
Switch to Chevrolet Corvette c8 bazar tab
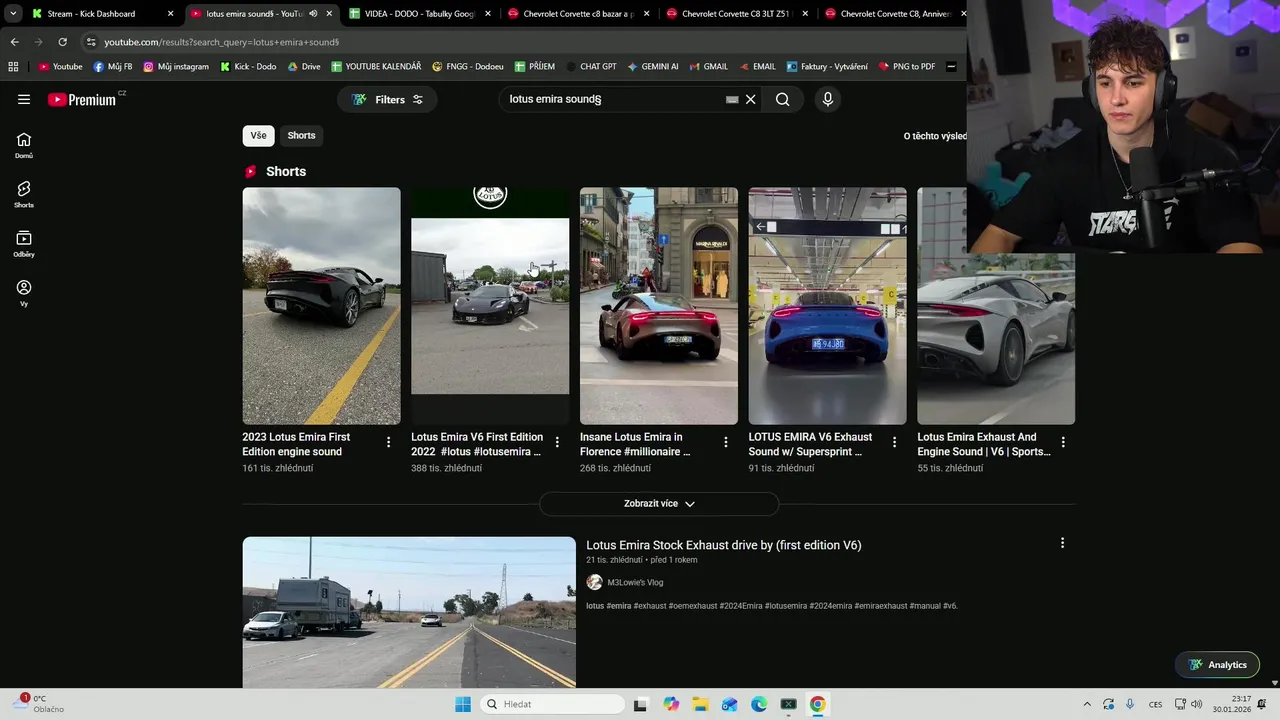(577, 14)
